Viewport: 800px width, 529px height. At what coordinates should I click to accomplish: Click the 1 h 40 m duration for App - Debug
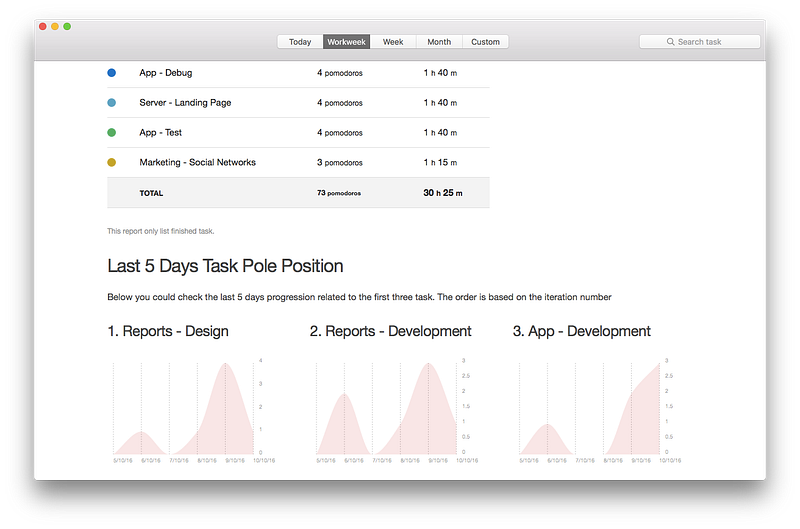coord(440,73)
